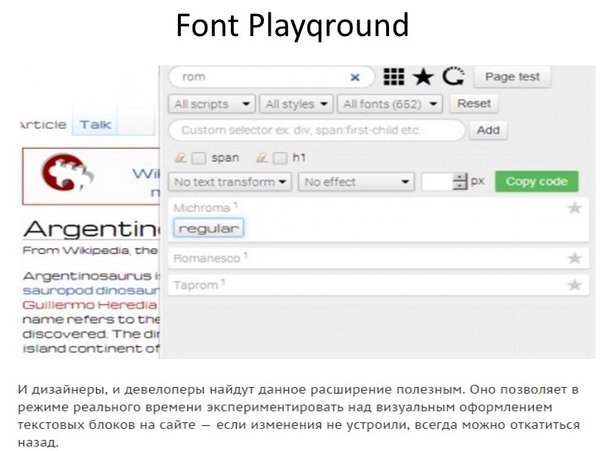The height and width of the screenshot is (451, 600).
Task: Enable the span checkbox
Action: coord(199,158)
